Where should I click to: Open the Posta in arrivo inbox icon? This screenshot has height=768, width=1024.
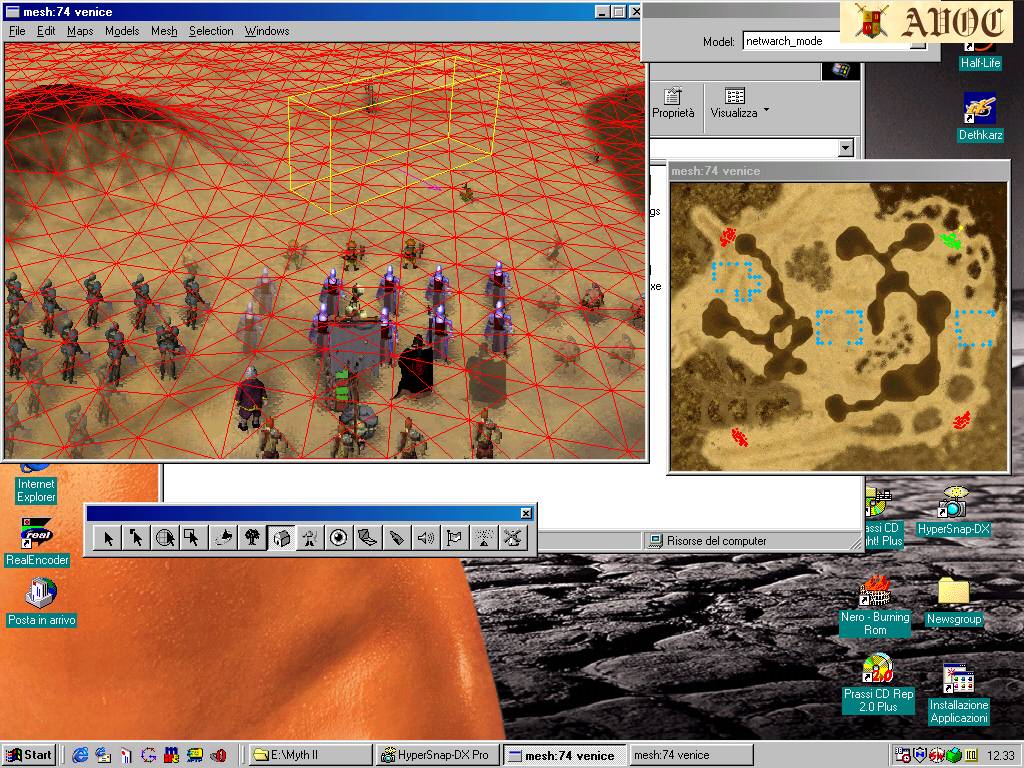tap(42, 602)
